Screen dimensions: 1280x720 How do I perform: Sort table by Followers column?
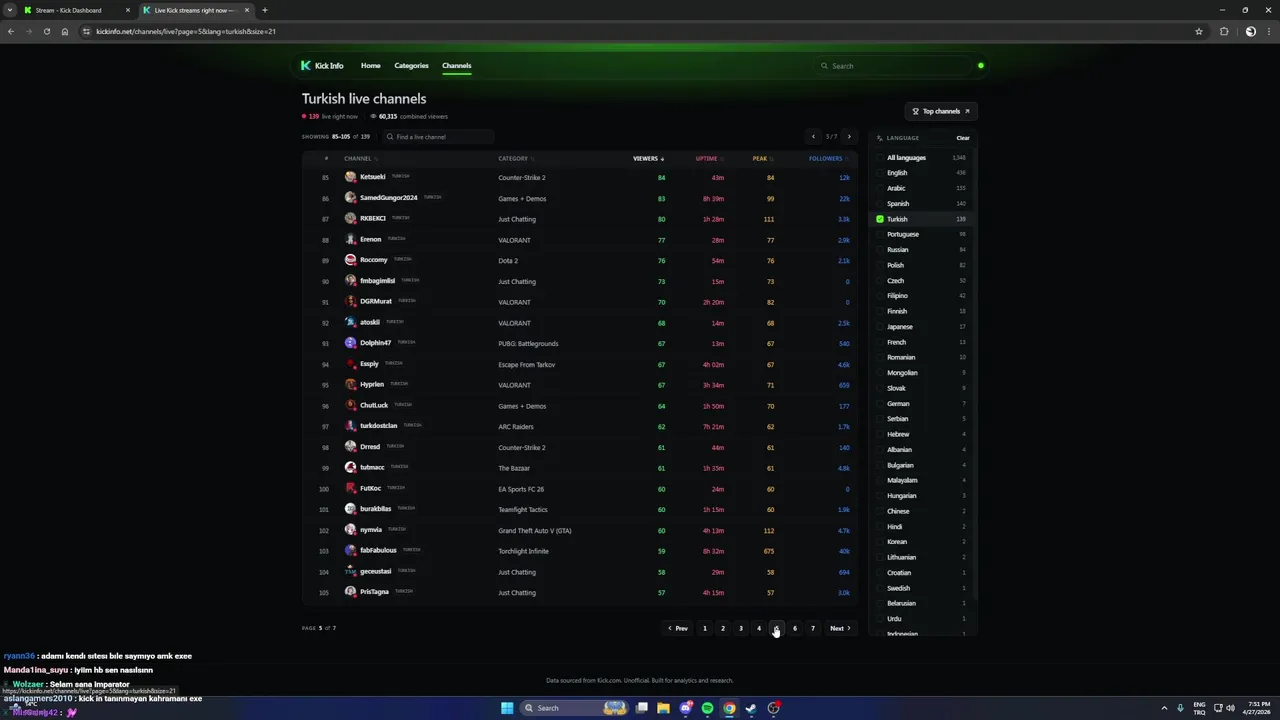[x=828, y=158]
